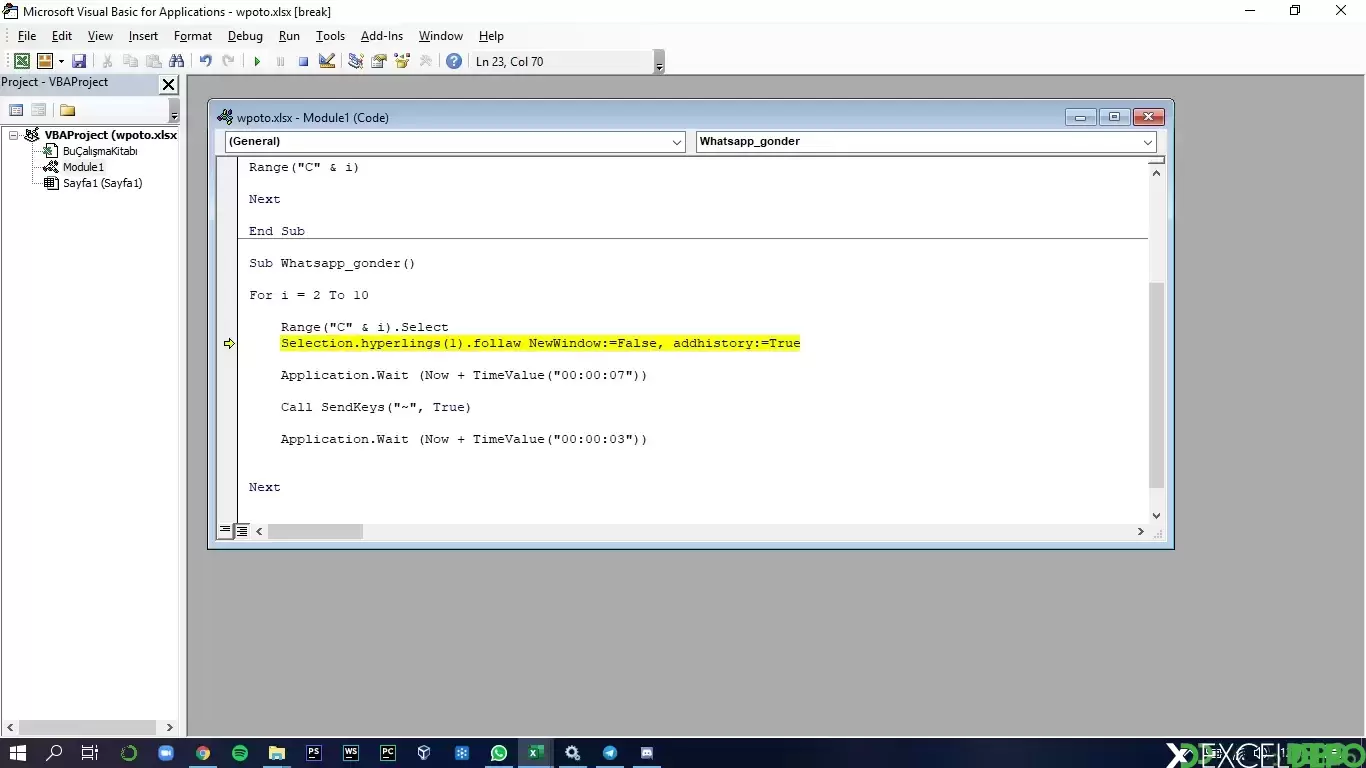1366x768 pixels.
Task: Open the Add-Ins menu
Action: tap(382, 36)
